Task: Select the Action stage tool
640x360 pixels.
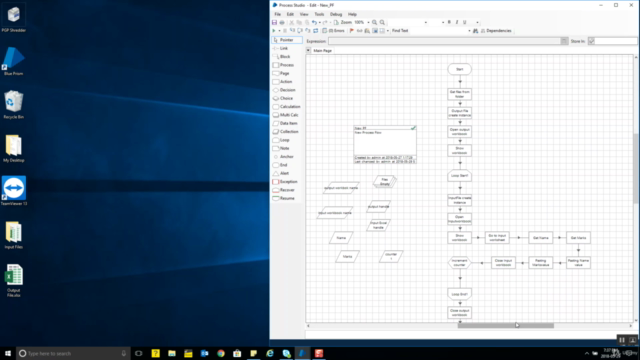Action: pyautogui.click(x=286, y=82)
